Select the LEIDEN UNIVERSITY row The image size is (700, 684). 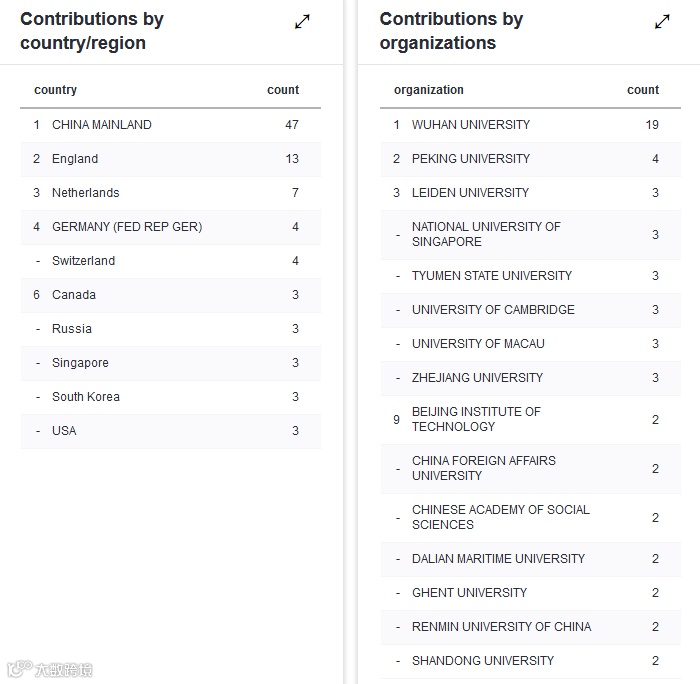click(470, 193)
